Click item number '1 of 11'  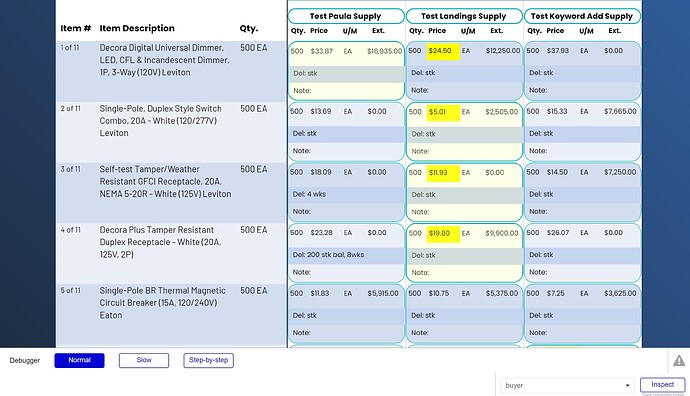(x=70, y=48)
